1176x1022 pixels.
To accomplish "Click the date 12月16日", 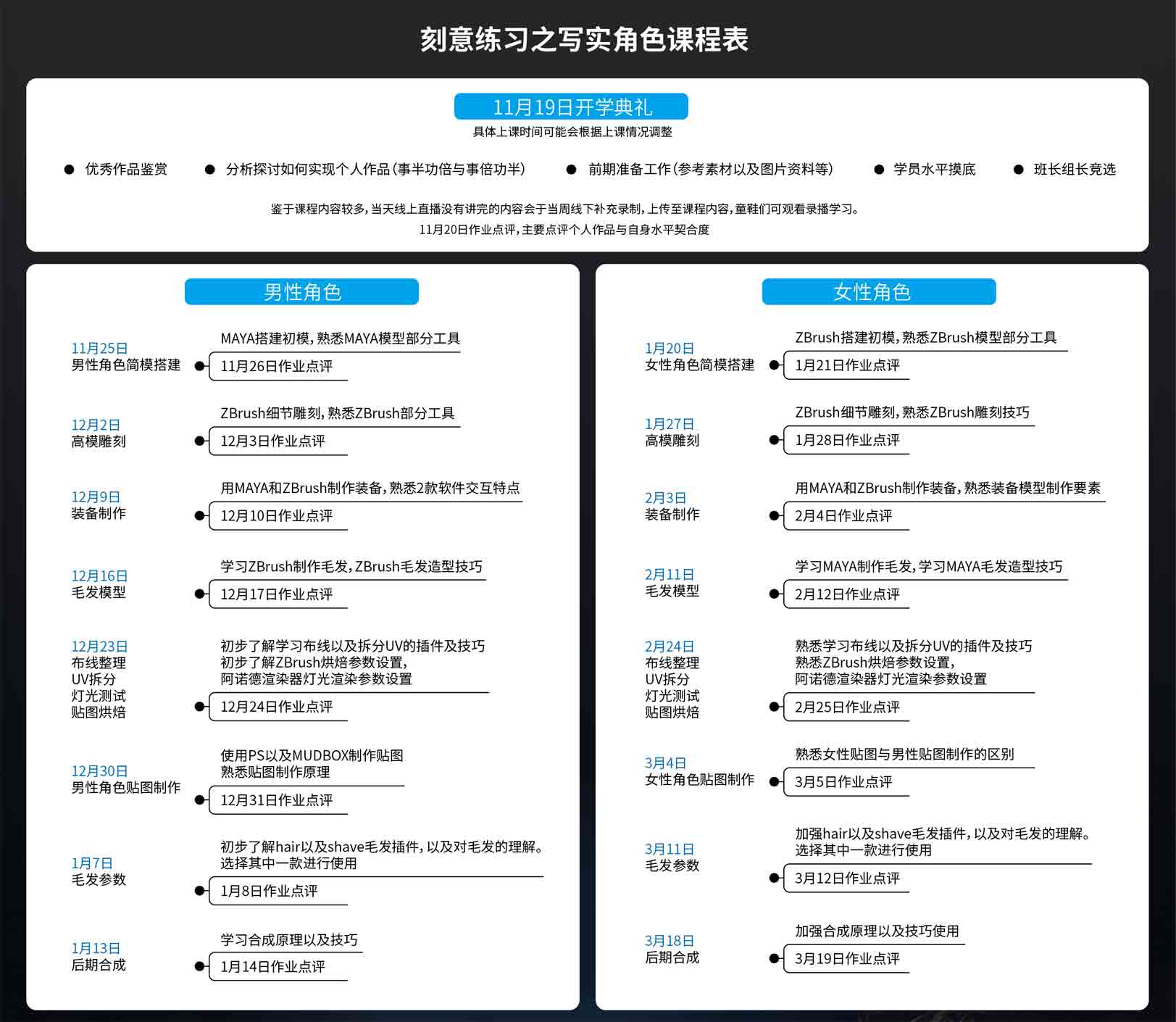I will pos(99,576).
